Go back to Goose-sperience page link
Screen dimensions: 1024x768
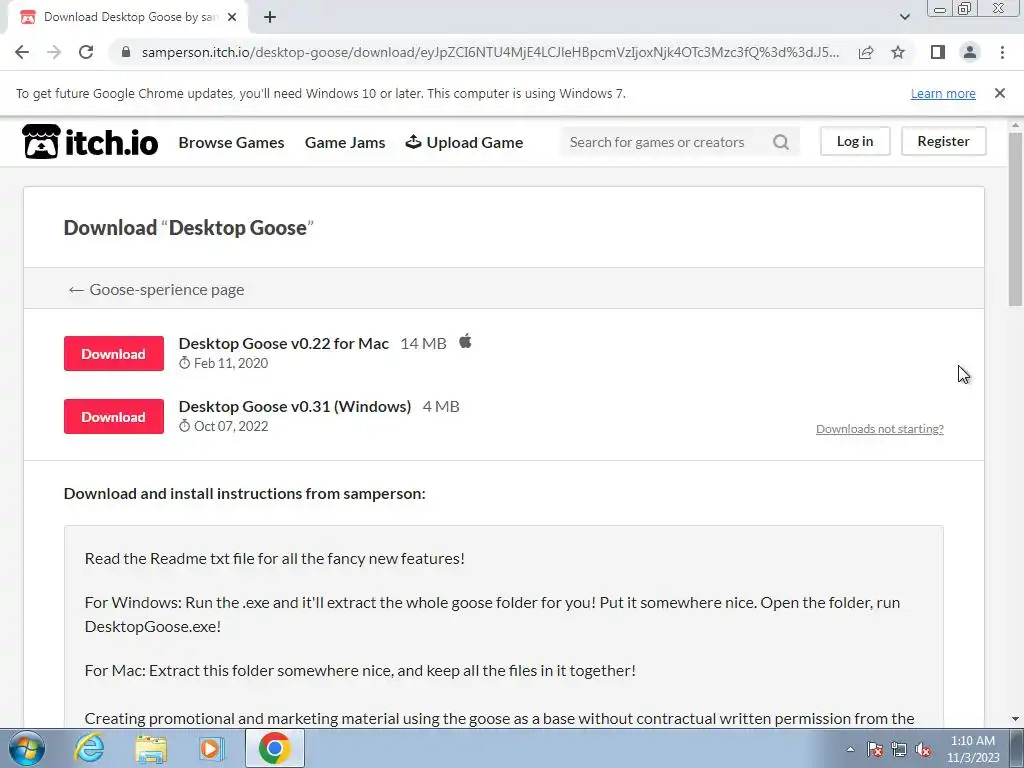click(156, 289)
